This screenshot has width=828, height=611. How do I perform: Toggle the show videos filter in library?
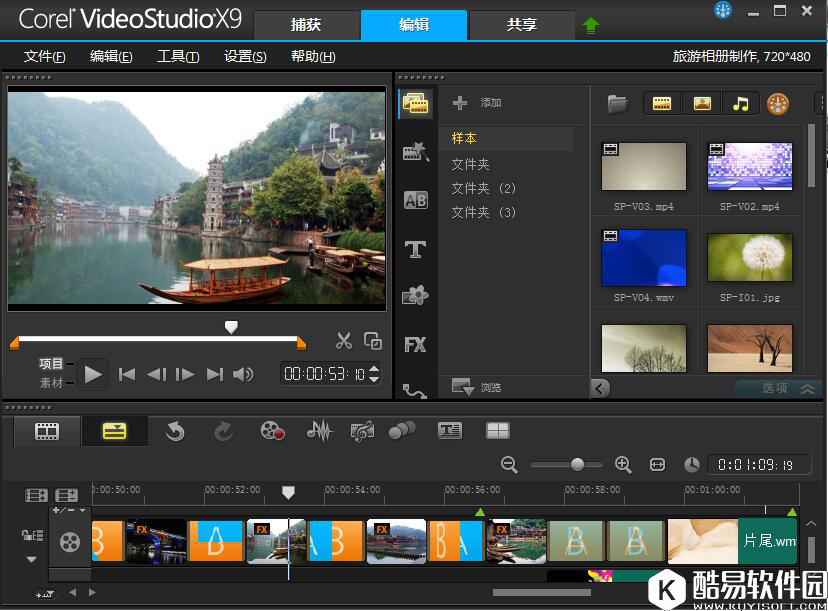(x=662, y=103)
